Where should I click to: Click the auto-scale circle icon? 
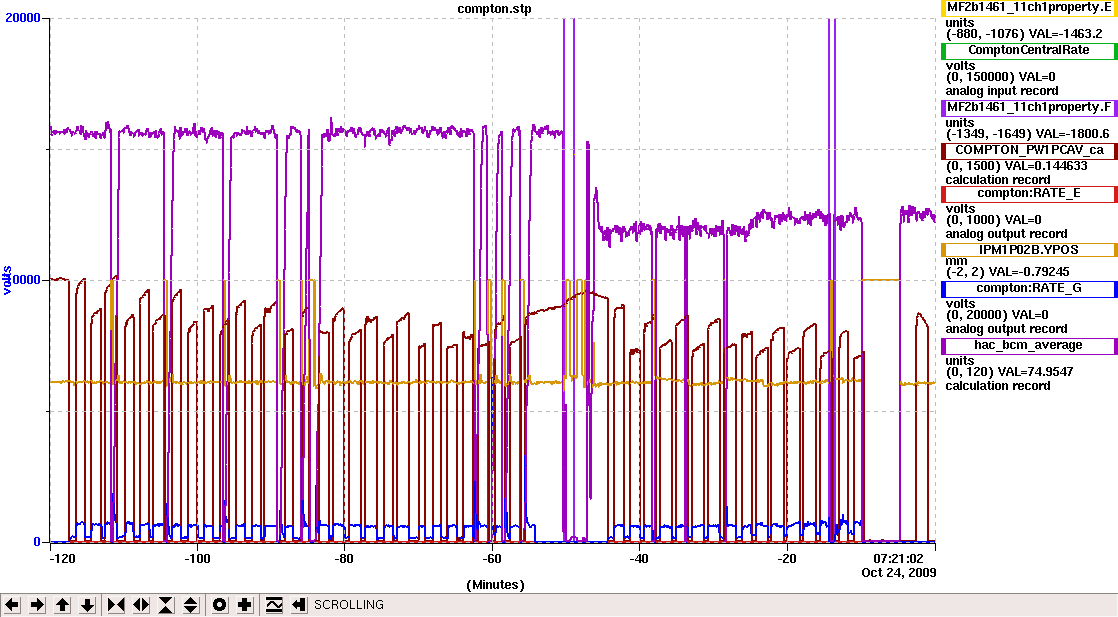click(x=220, y=605)
